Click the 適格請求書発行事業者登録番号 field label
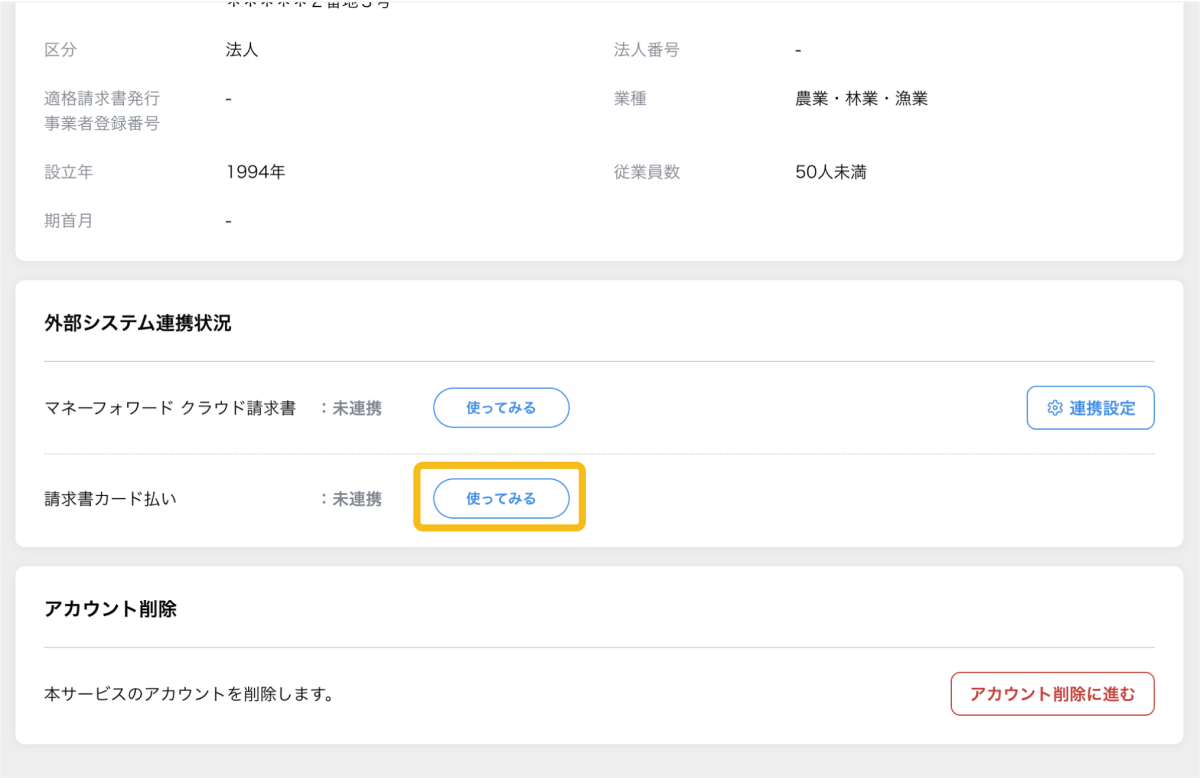The width and height of the screenshot is (1200, 778). click(102, 111)
